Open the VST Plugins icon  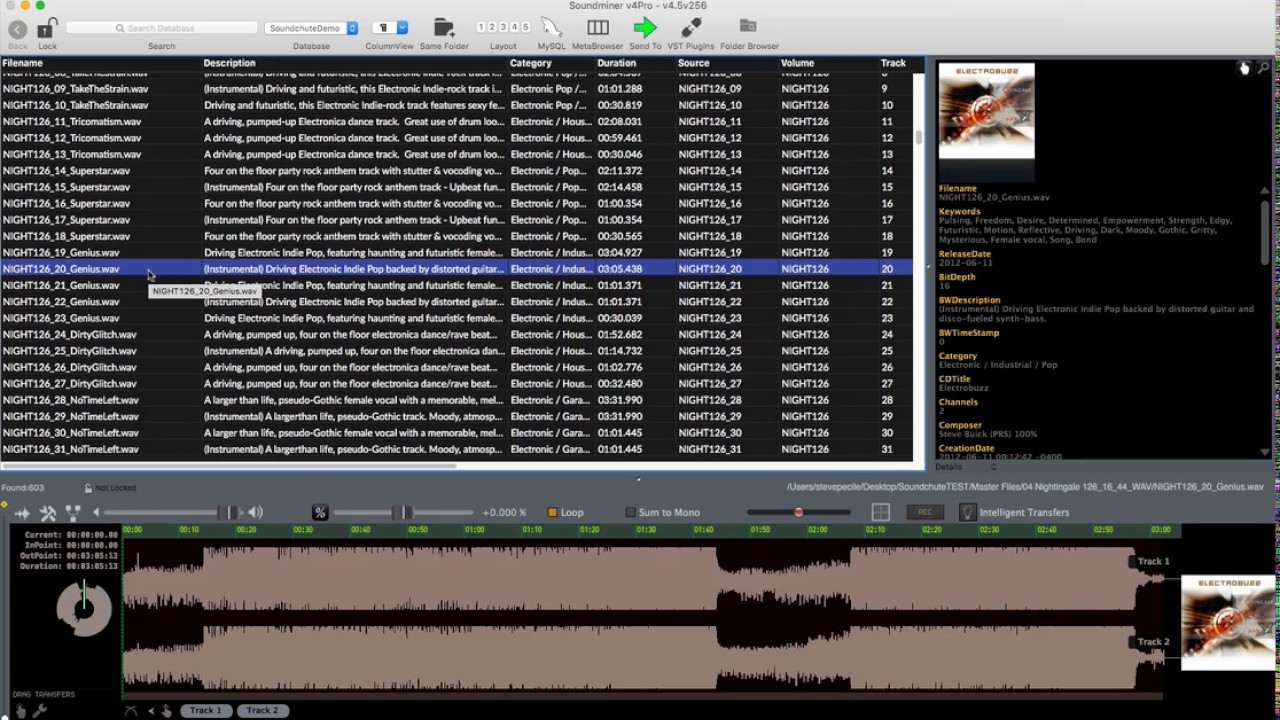click(690, 28)
